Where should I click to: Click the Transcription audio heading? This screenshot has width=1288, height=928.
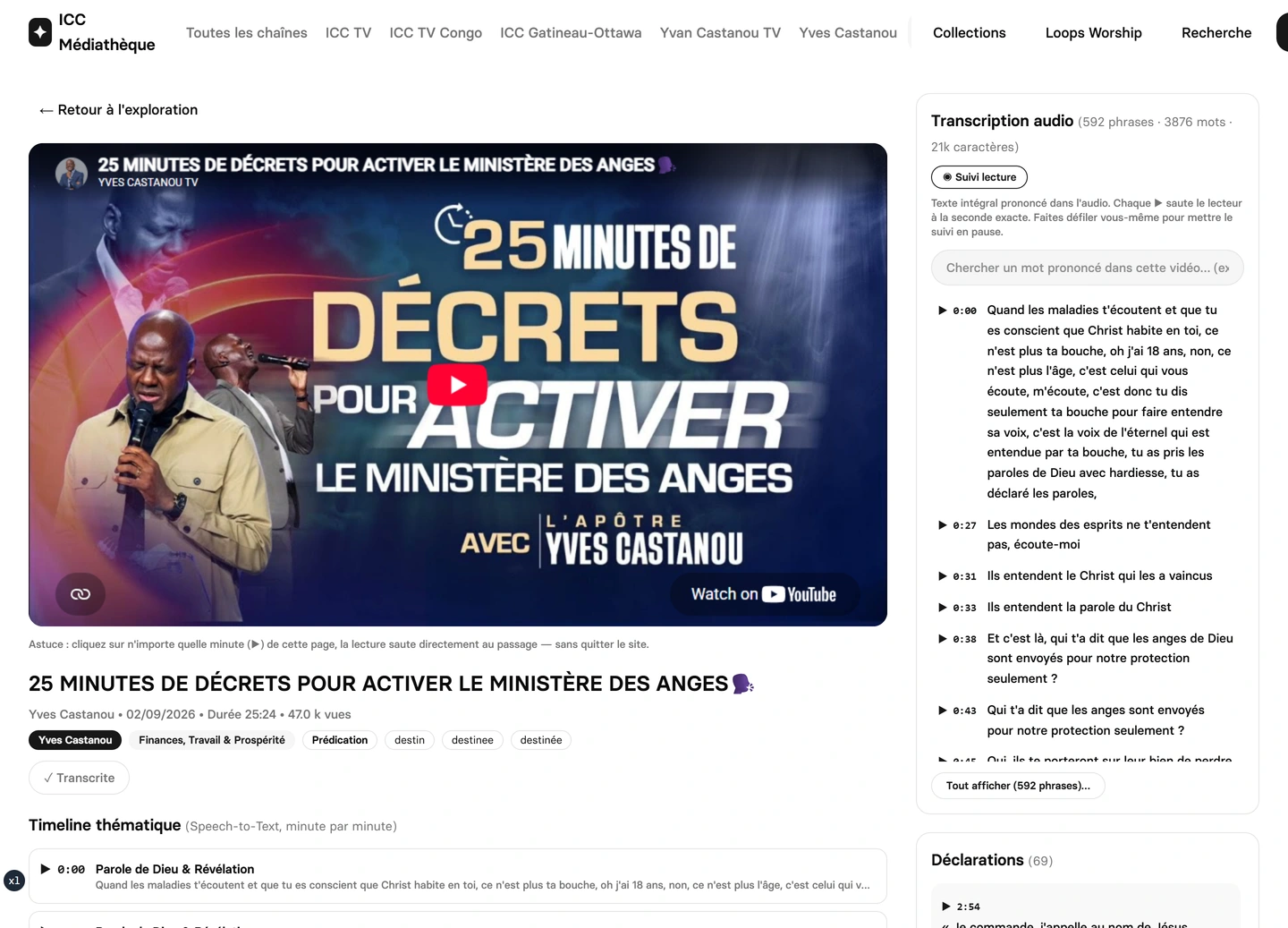(x=1002, y=121)
